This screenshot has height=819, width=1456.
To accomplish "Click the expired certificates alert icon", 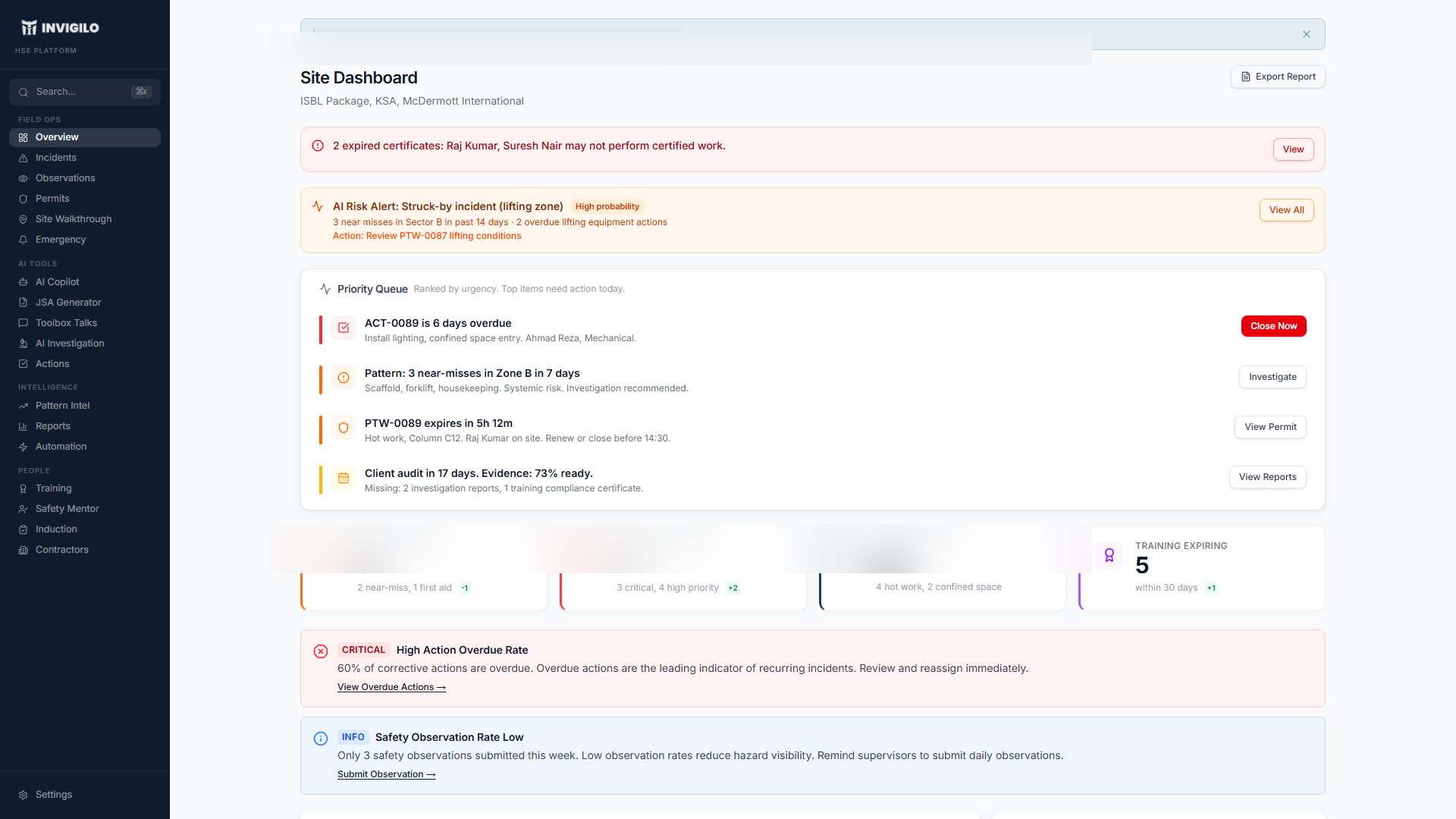I will pos(318,146).
